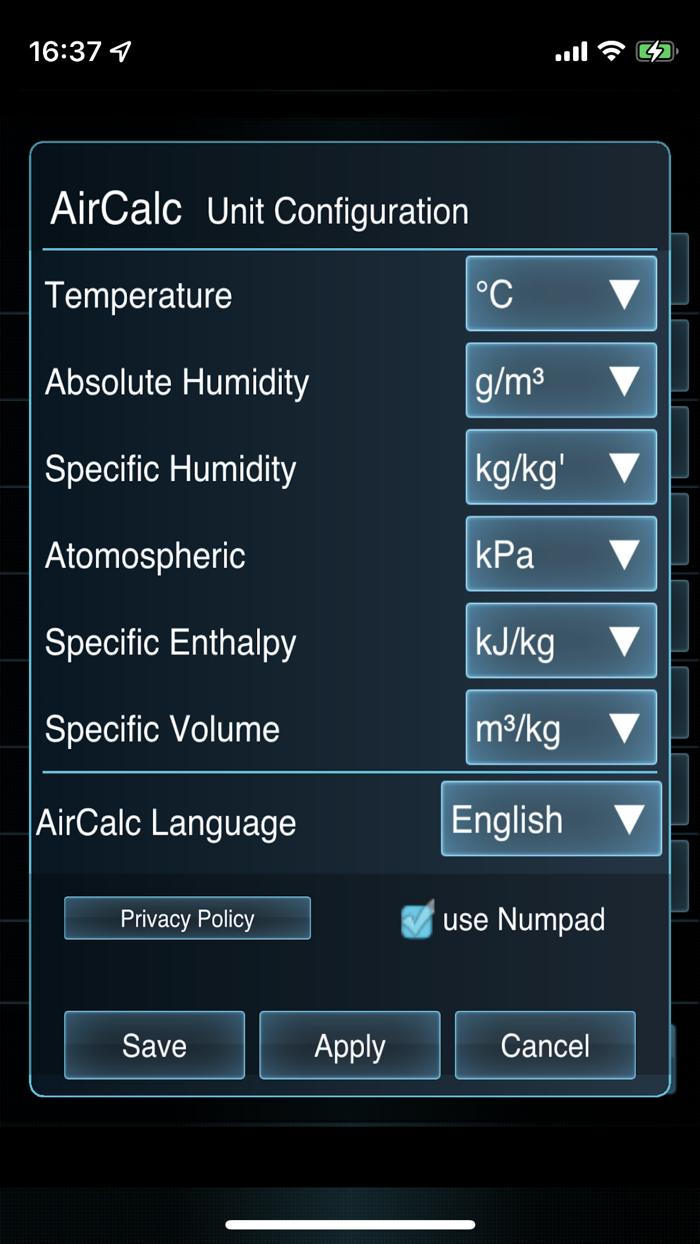The width and height of the screenshot is (700, 1244).
Task: Open the Specific Humidity unit dropdown
Action: point(560,468)
